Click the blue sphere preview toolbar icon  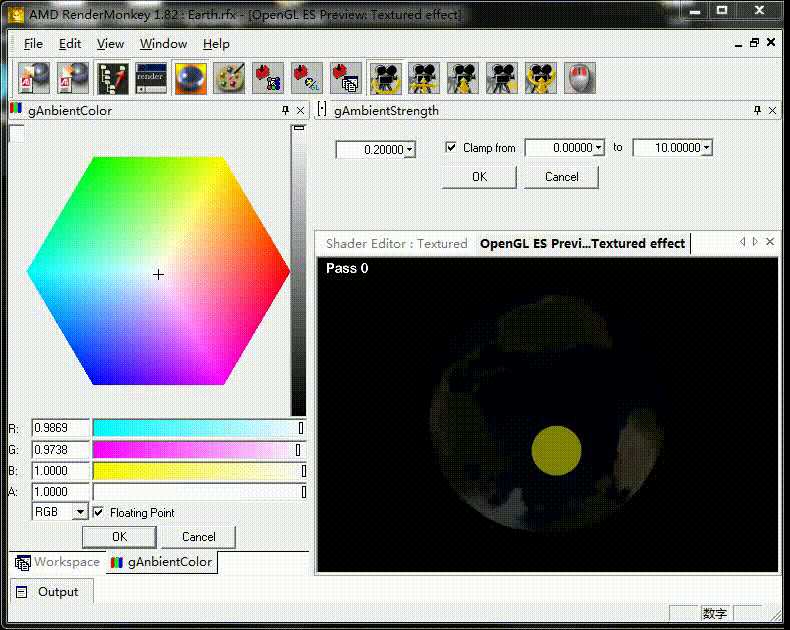(x=190, y=78)
